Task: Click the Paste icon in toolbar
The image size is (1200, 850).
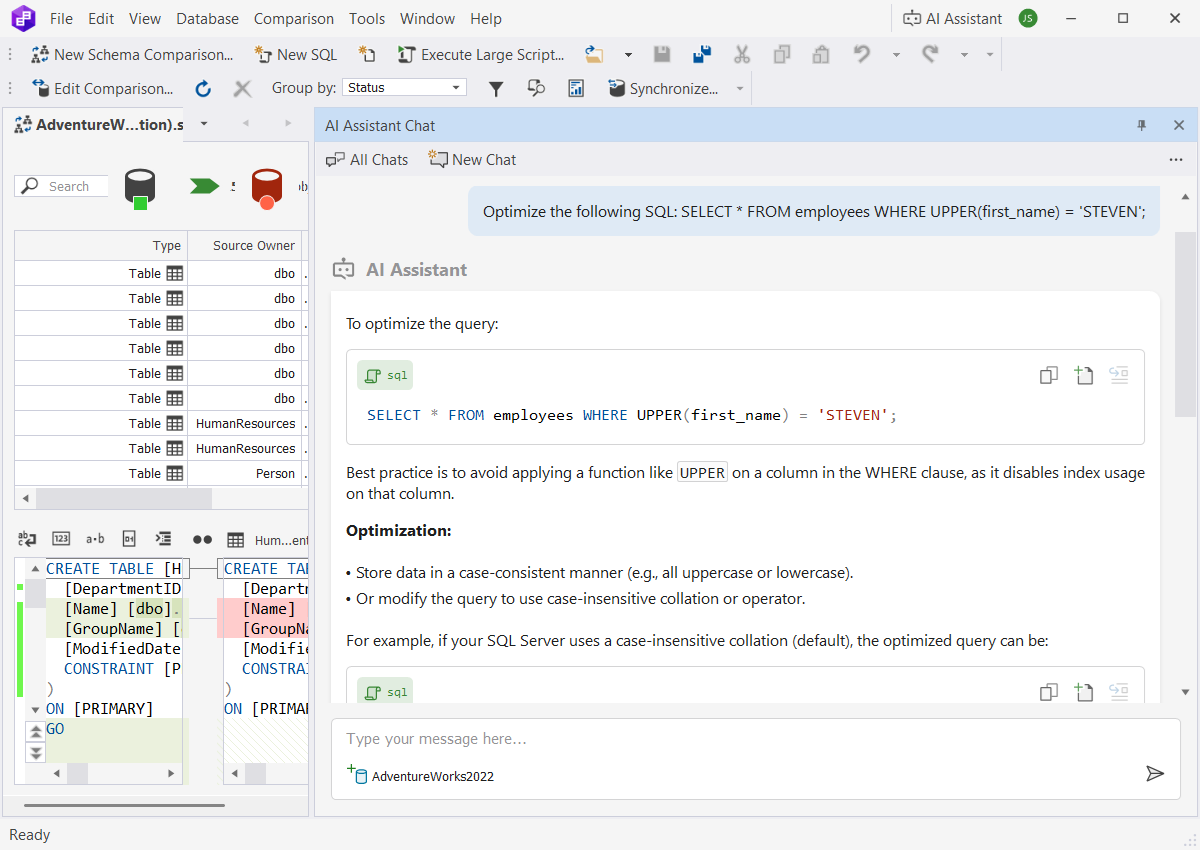Action: pos(821,55)
